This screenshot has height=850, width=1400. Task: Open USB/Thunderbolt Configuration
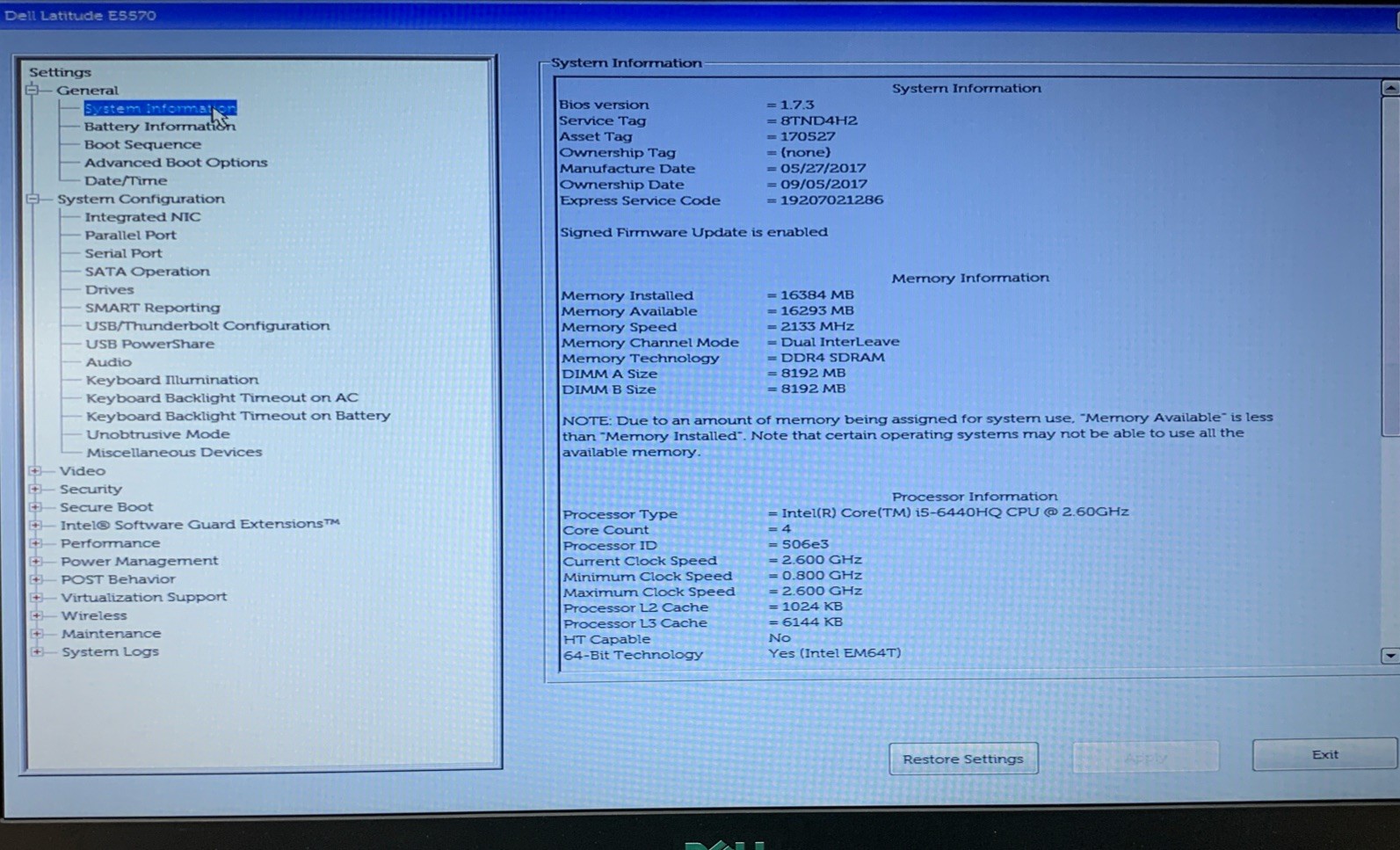click(207, 325)
